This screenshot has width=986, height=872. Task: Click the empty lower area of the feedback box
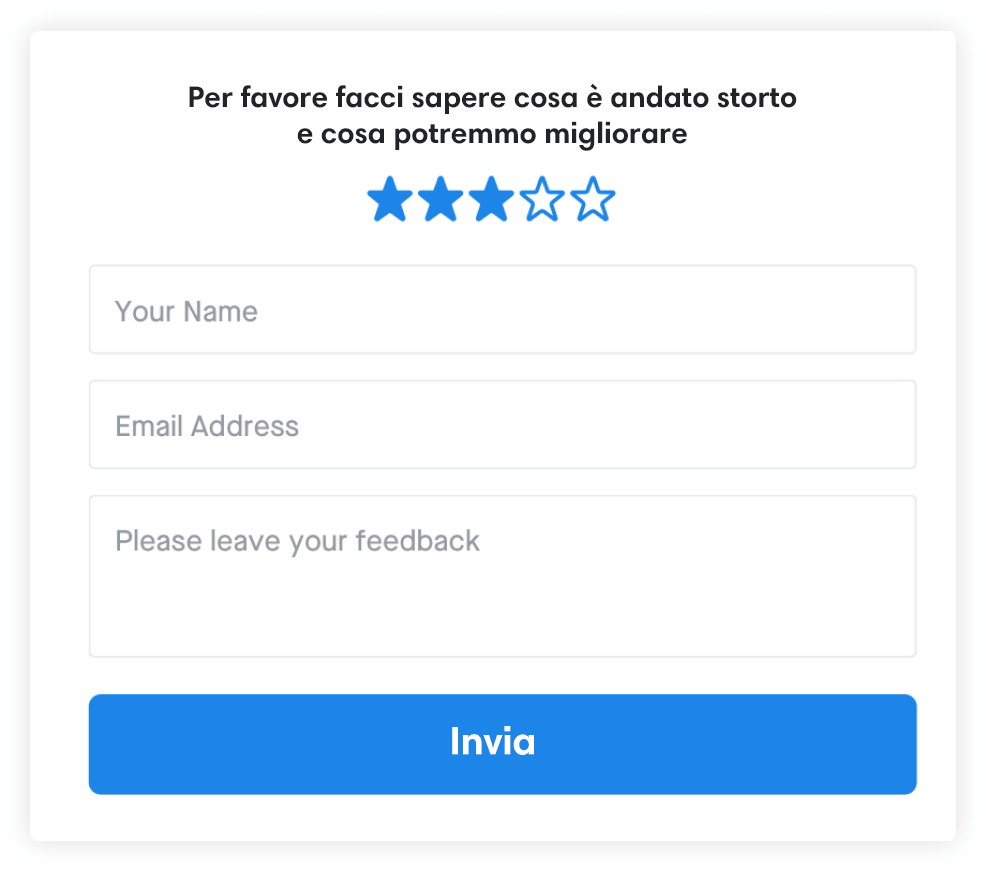(502, 615)
